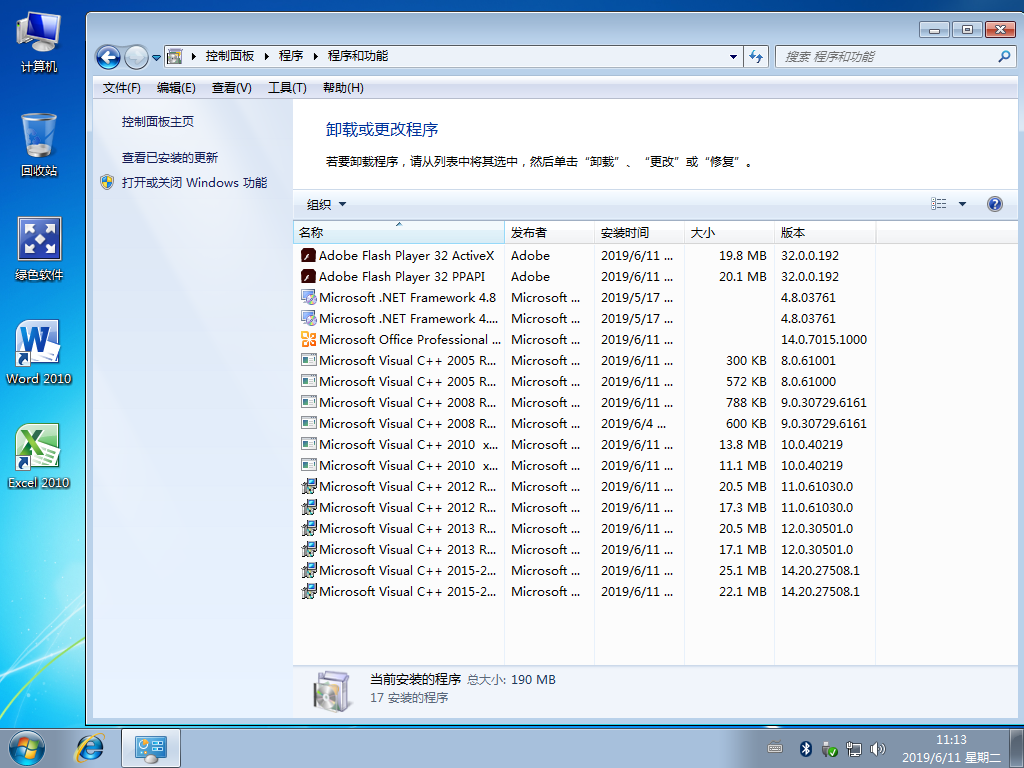Click the refresh button next to address bar
This screenshot has width=1024, height=768.
point(756,57)
